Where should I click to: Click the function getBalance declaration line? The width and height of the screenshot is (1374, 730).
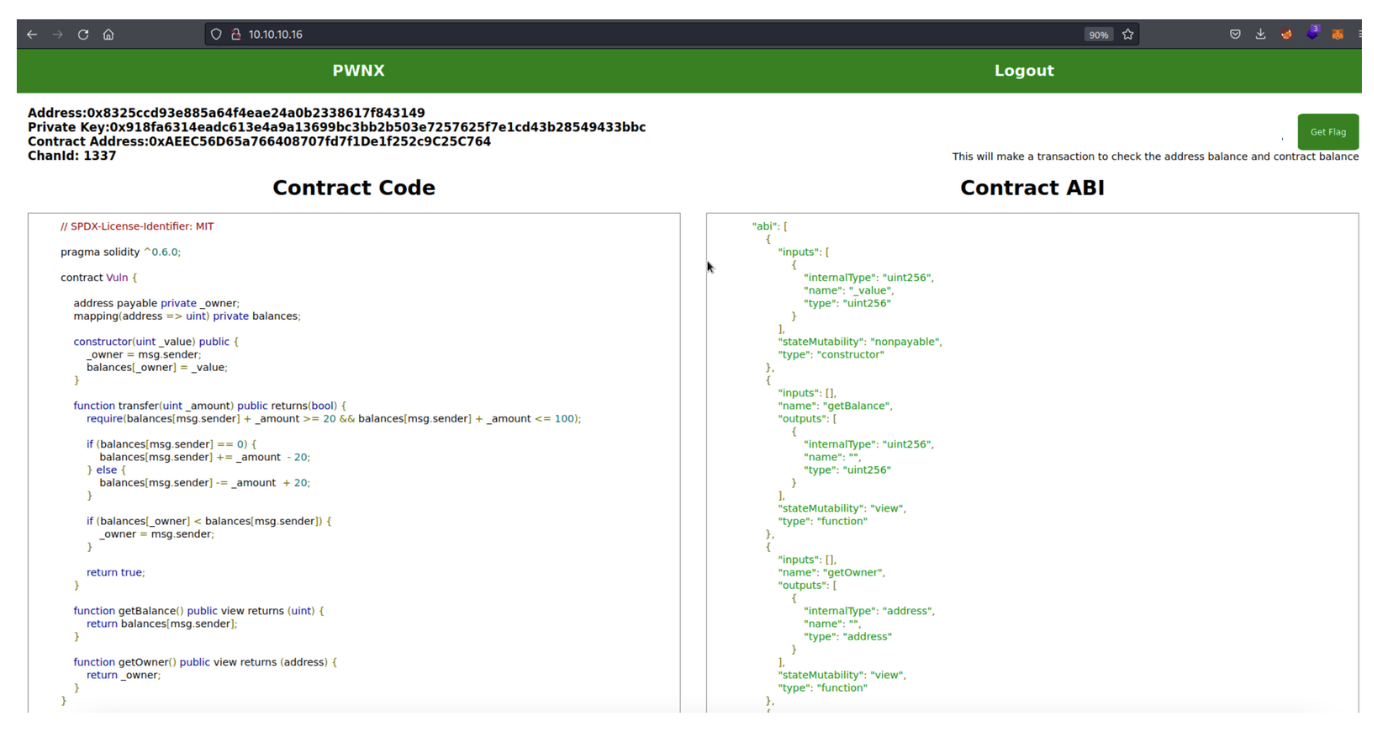199,611
